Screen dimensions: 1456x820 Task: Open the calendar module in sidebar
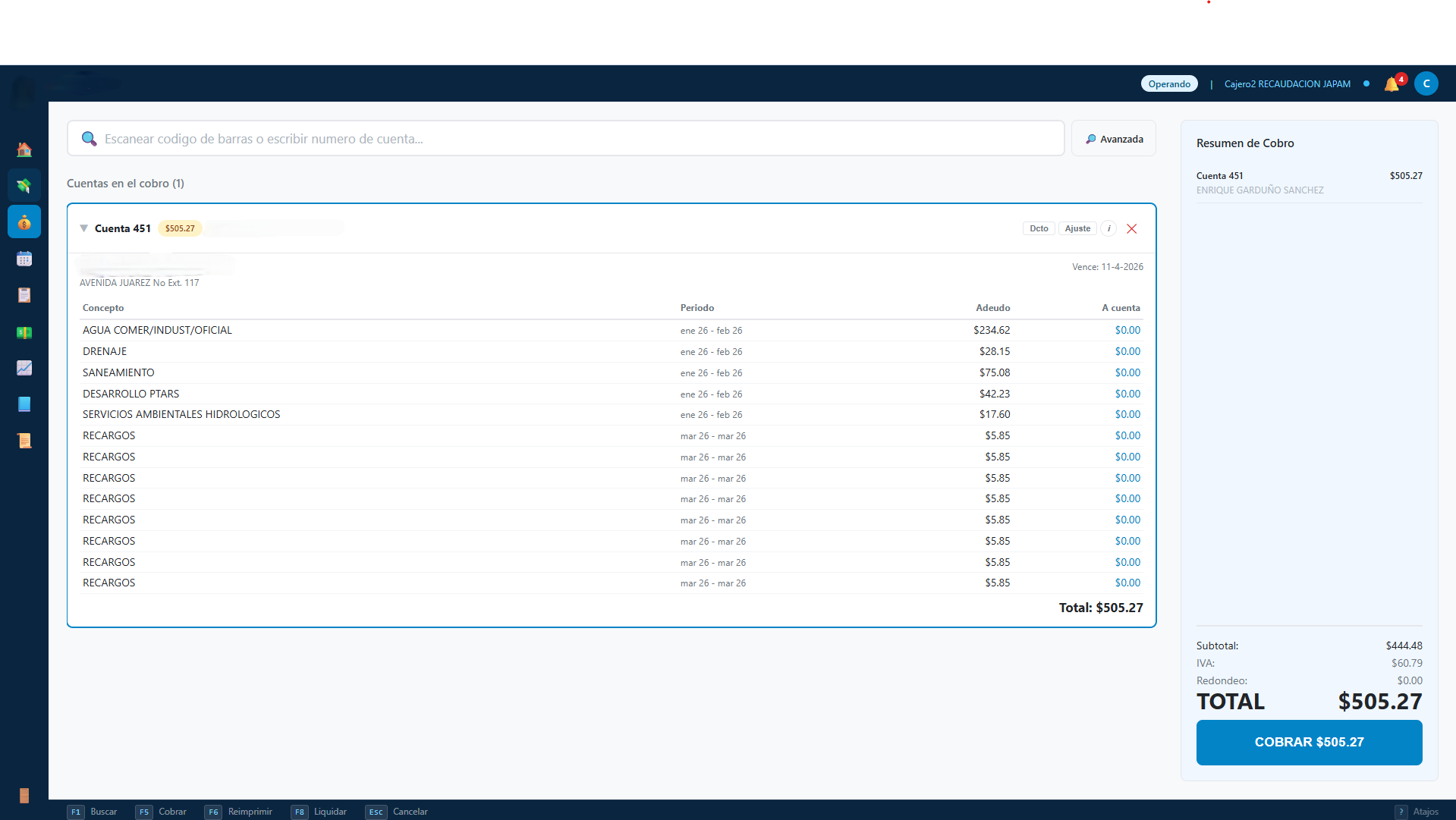click(24, 258)
